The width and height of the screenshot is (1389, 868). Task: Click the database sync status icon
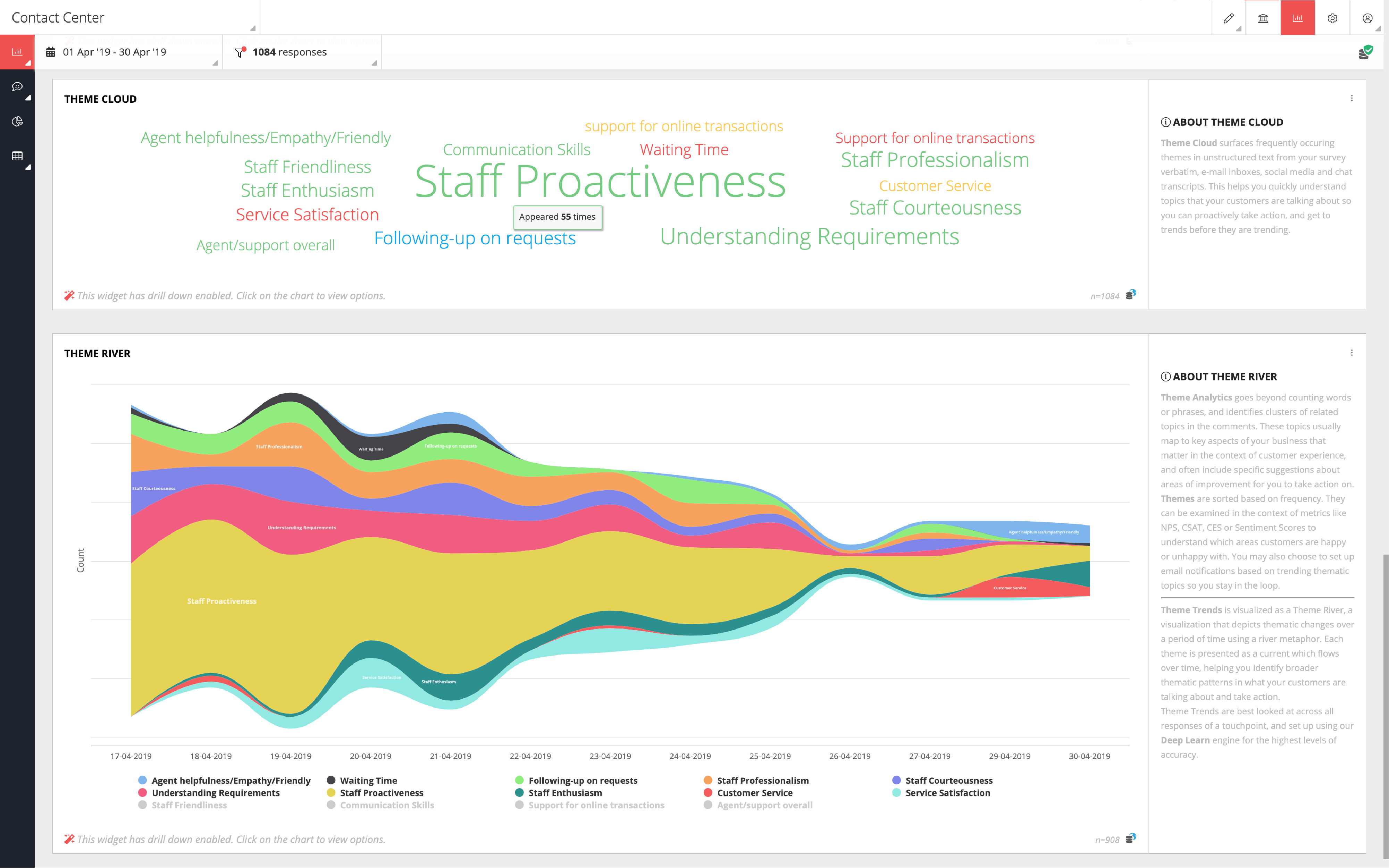click(x=1365, y=52)
